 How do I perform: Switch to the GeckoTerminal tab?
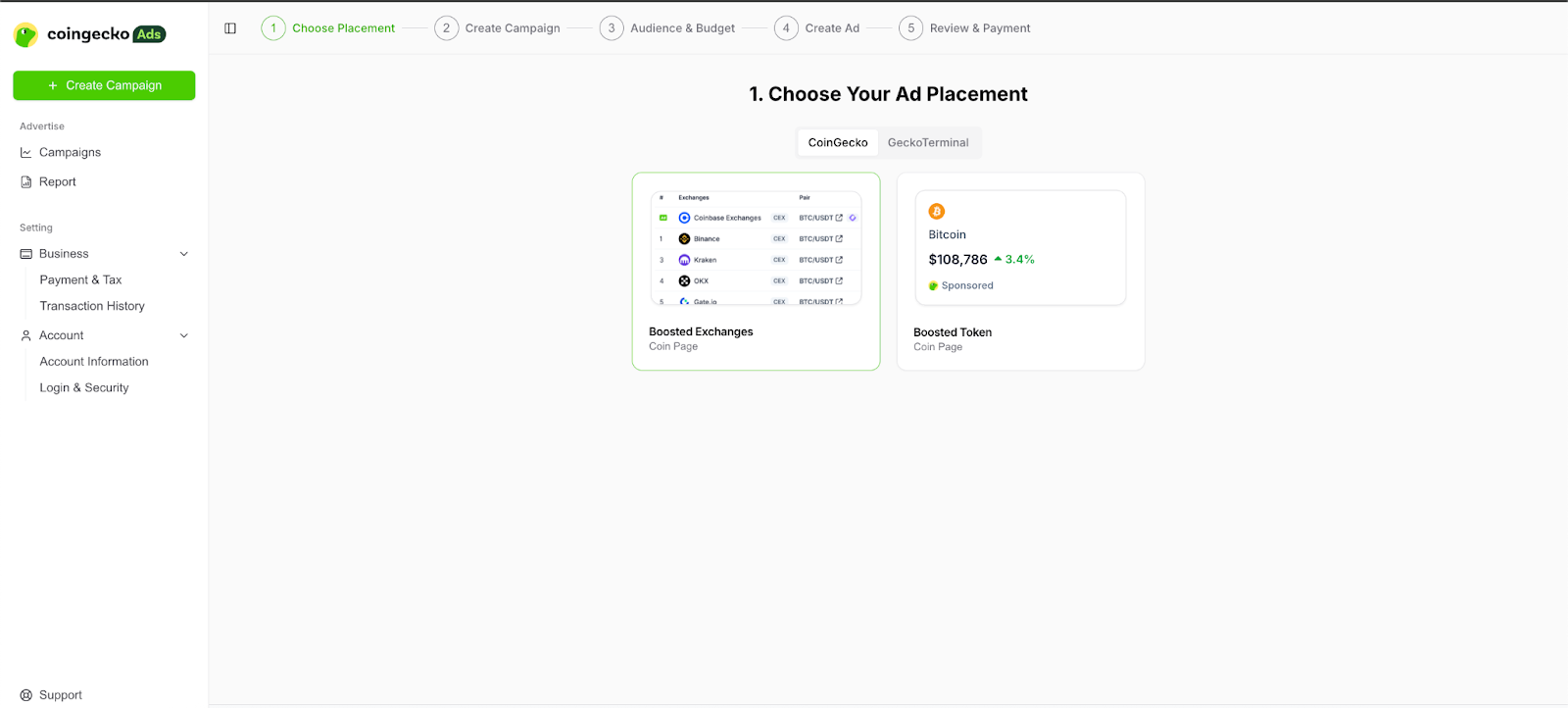point(928,143)
